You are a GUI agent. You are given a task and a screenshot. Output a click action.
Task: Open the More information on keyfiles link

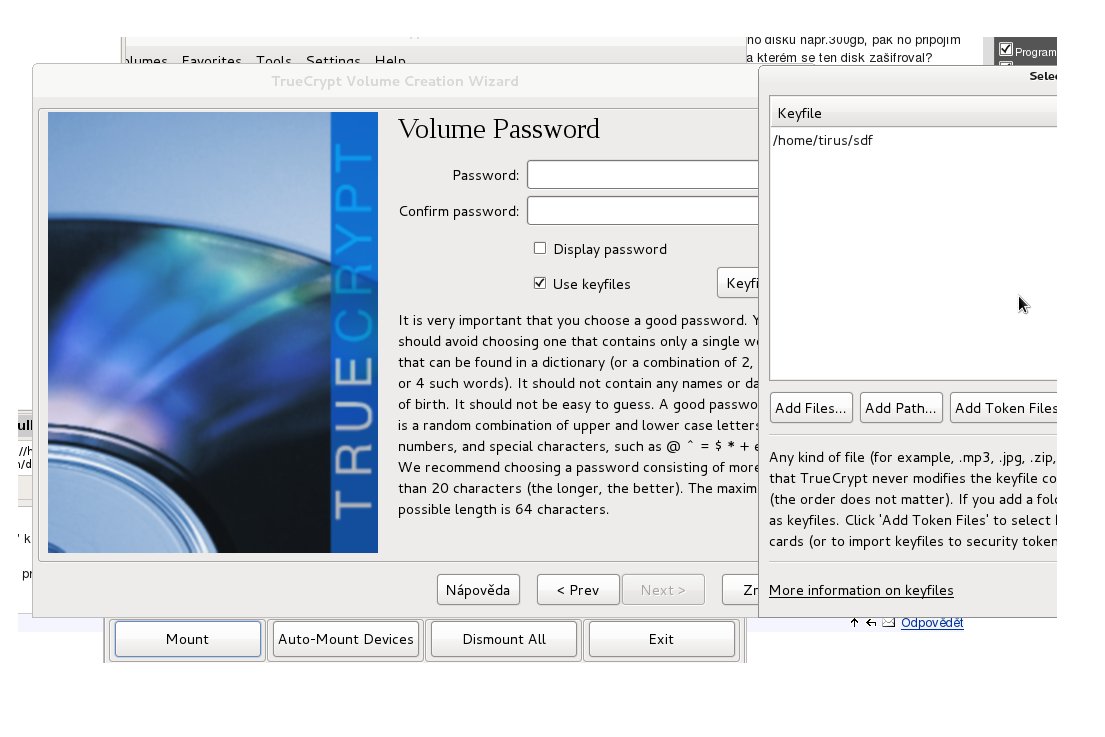(x=861, y=590)
